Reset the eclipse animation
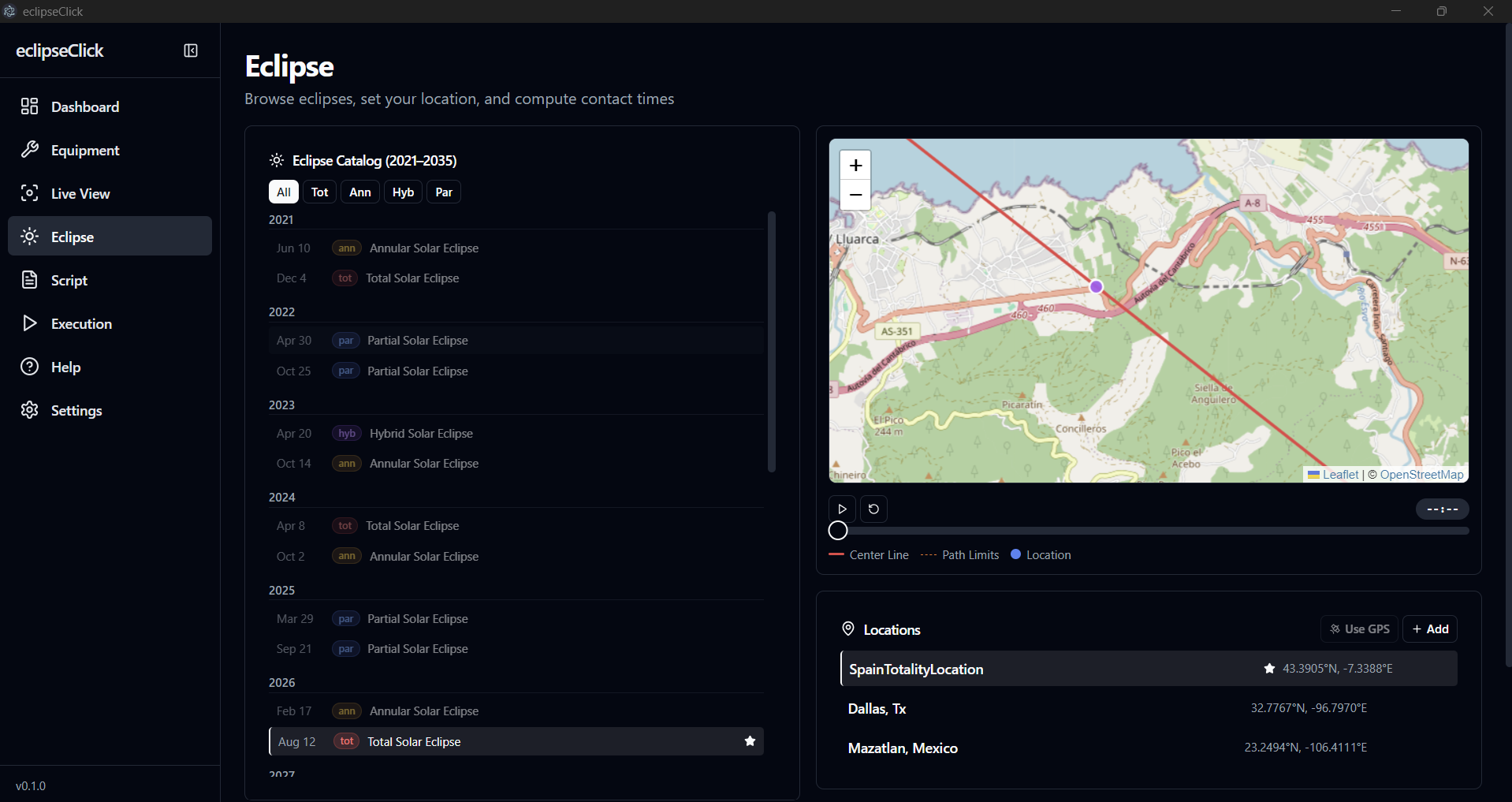Image resolution: width=1512 pixels, height=802 pixels. click(873, 509)
